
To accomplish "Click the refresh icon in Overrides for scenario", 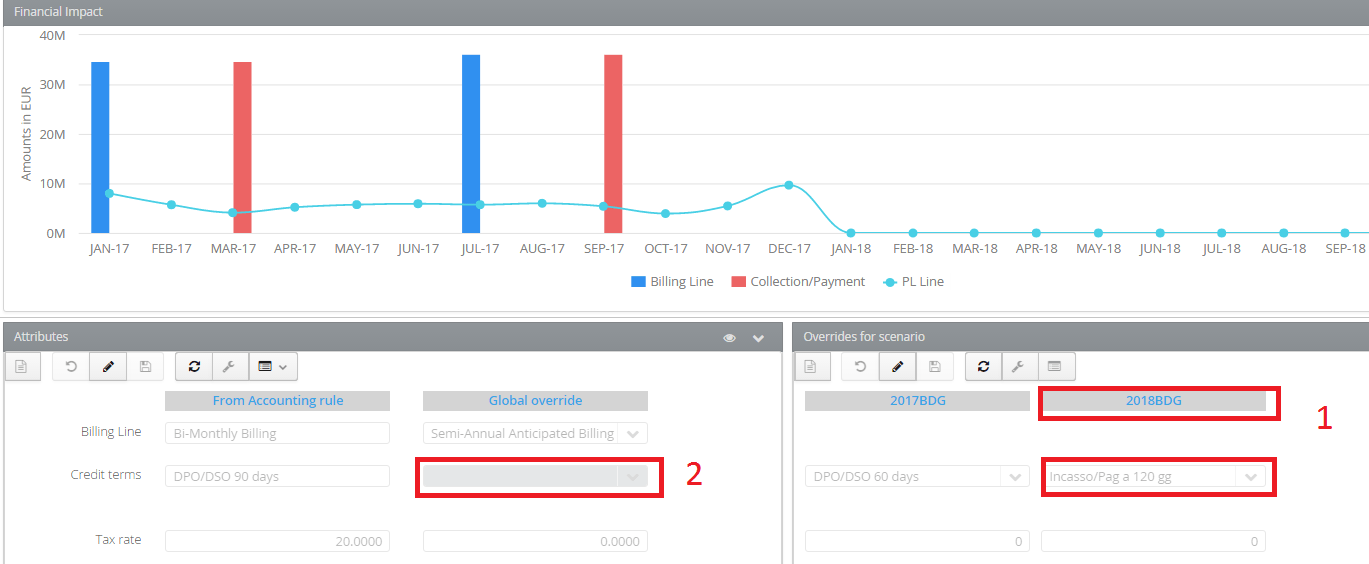I will click(x=984, y=367).
